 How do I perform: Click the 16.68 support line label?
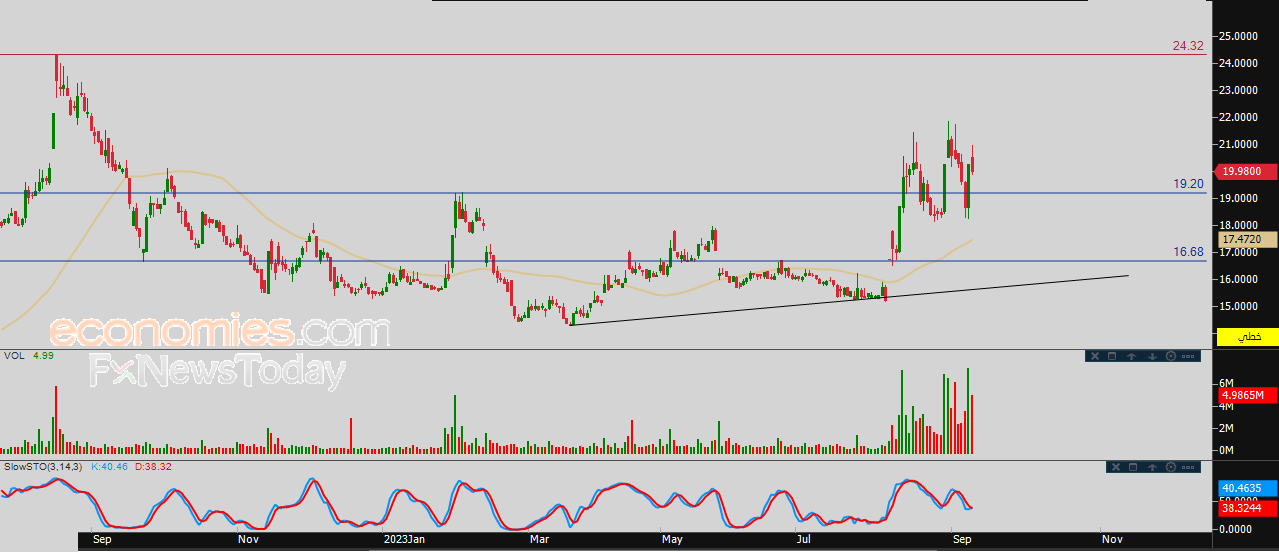coord(1188,252)
